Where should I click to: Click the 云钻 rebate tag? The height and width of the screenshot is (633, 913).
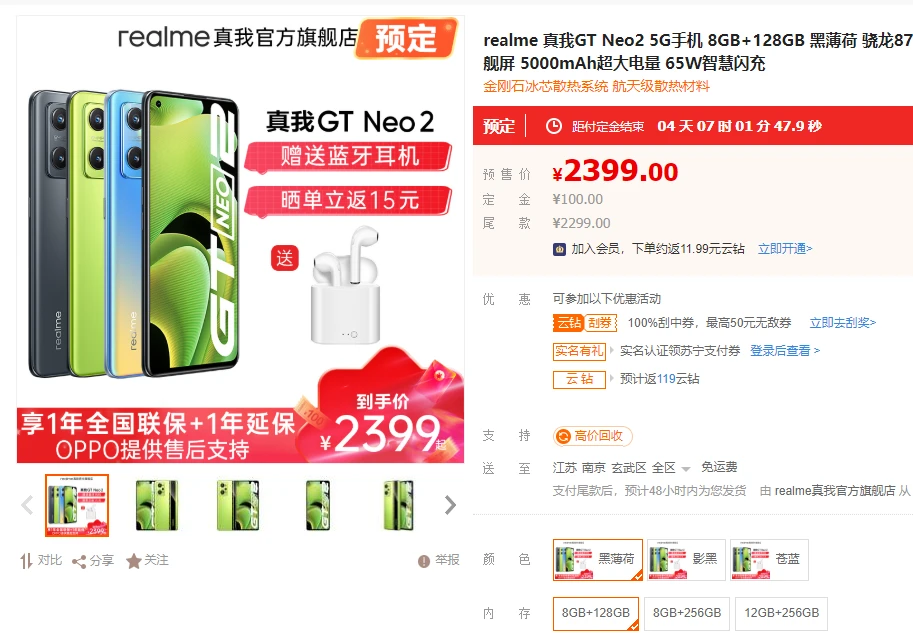(x=579, y=379)
